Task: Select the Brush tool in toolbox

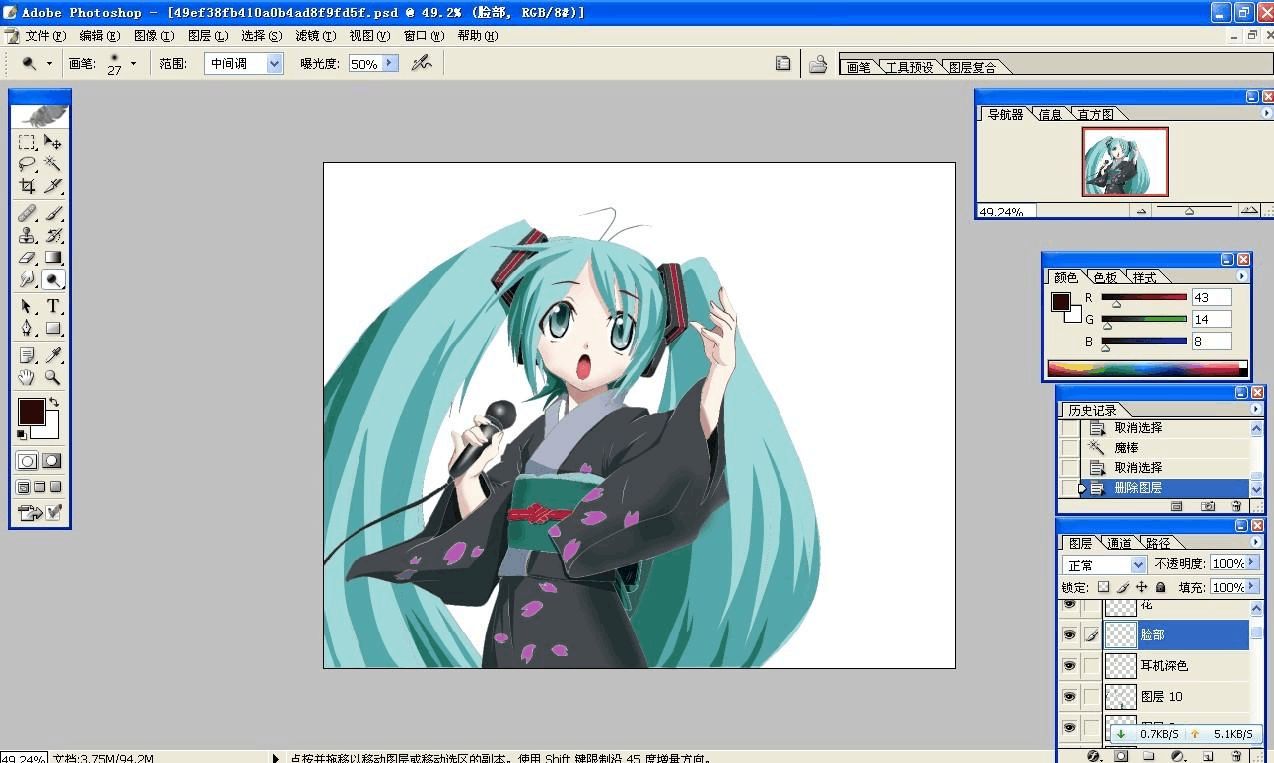Action: click(53, 213)
